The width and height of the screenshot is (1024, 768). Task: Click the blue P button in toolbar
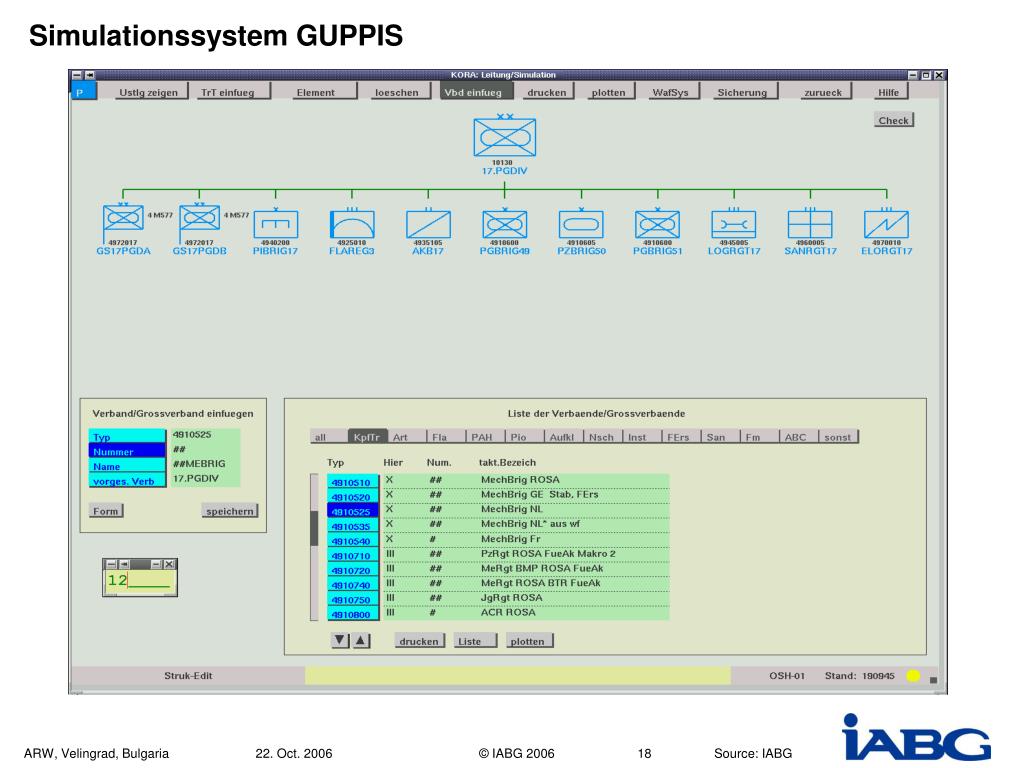click(83, 92)
